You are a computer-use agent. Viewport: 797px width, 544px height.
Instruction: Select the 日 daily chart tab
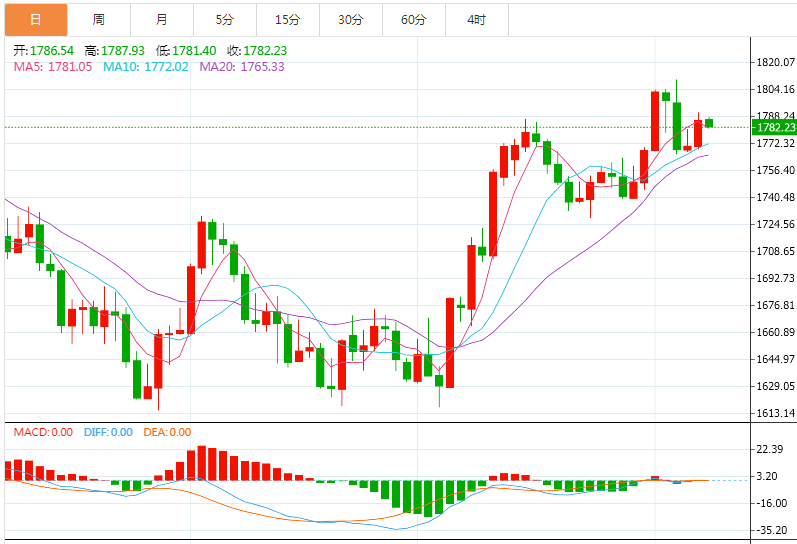36,20
